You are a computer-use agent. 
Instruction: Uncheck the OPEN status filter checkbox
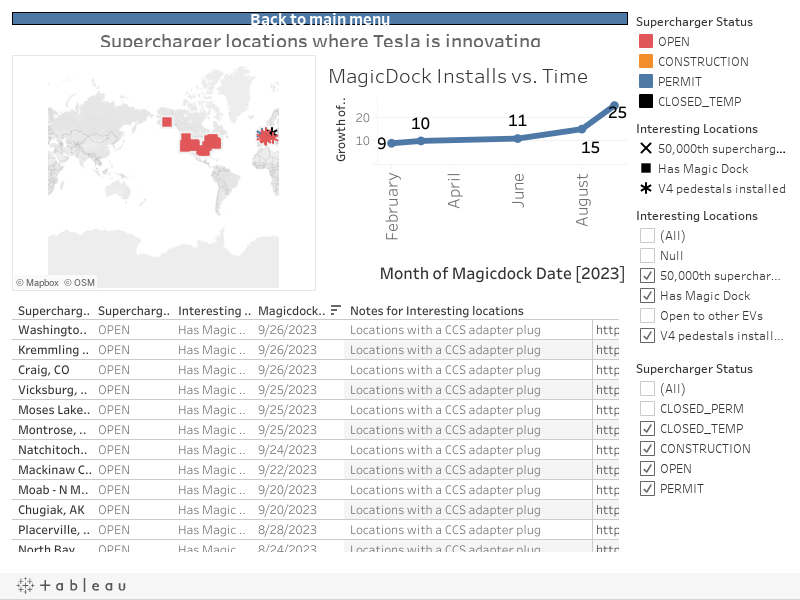pos(647,468)
